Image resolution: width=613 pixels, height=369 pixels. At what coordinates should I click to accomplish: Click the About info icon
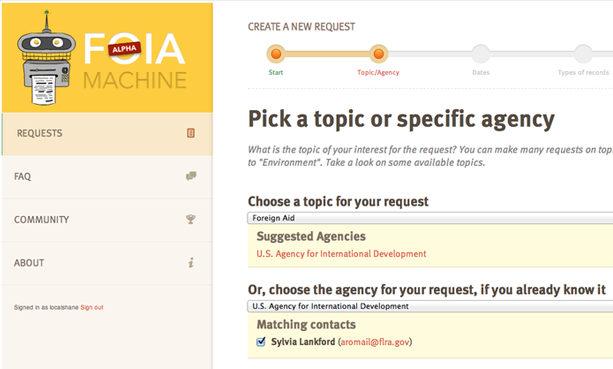coord(191,263)
